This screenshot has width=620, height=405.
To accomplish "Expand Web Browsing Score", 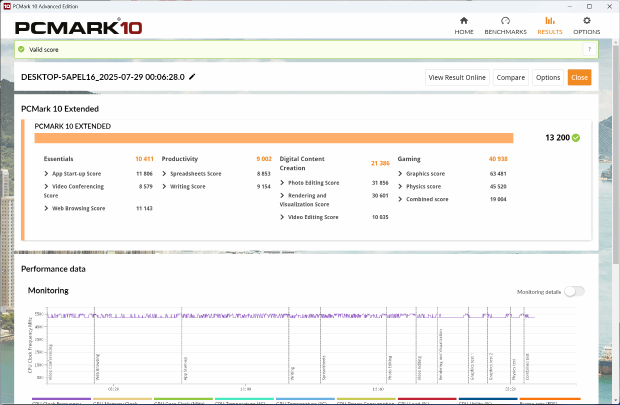I will pyautogui.click(x=46, y=208).
